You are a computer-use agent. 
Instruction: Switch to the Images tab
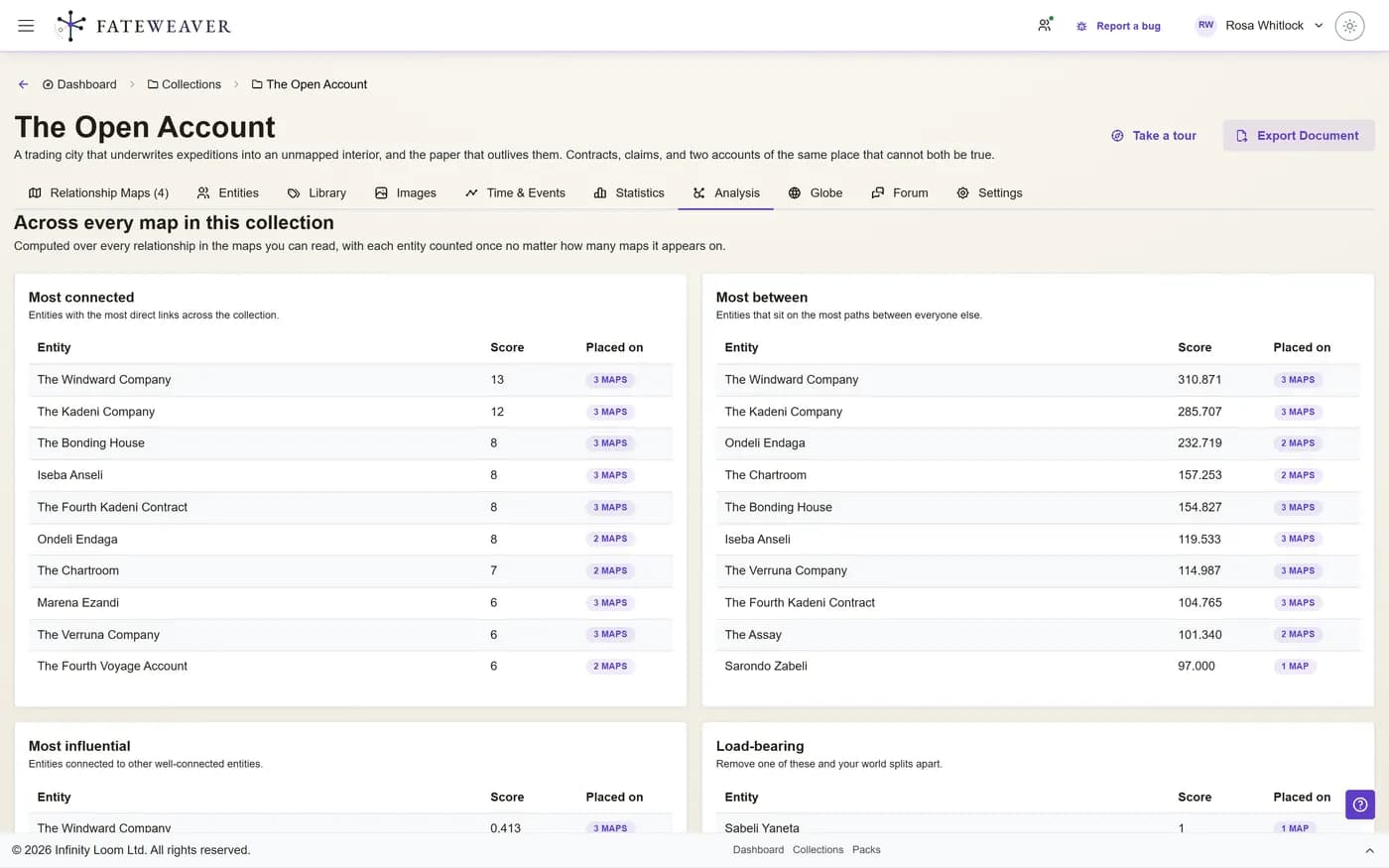pyautogui.click(x=406, y=192)
